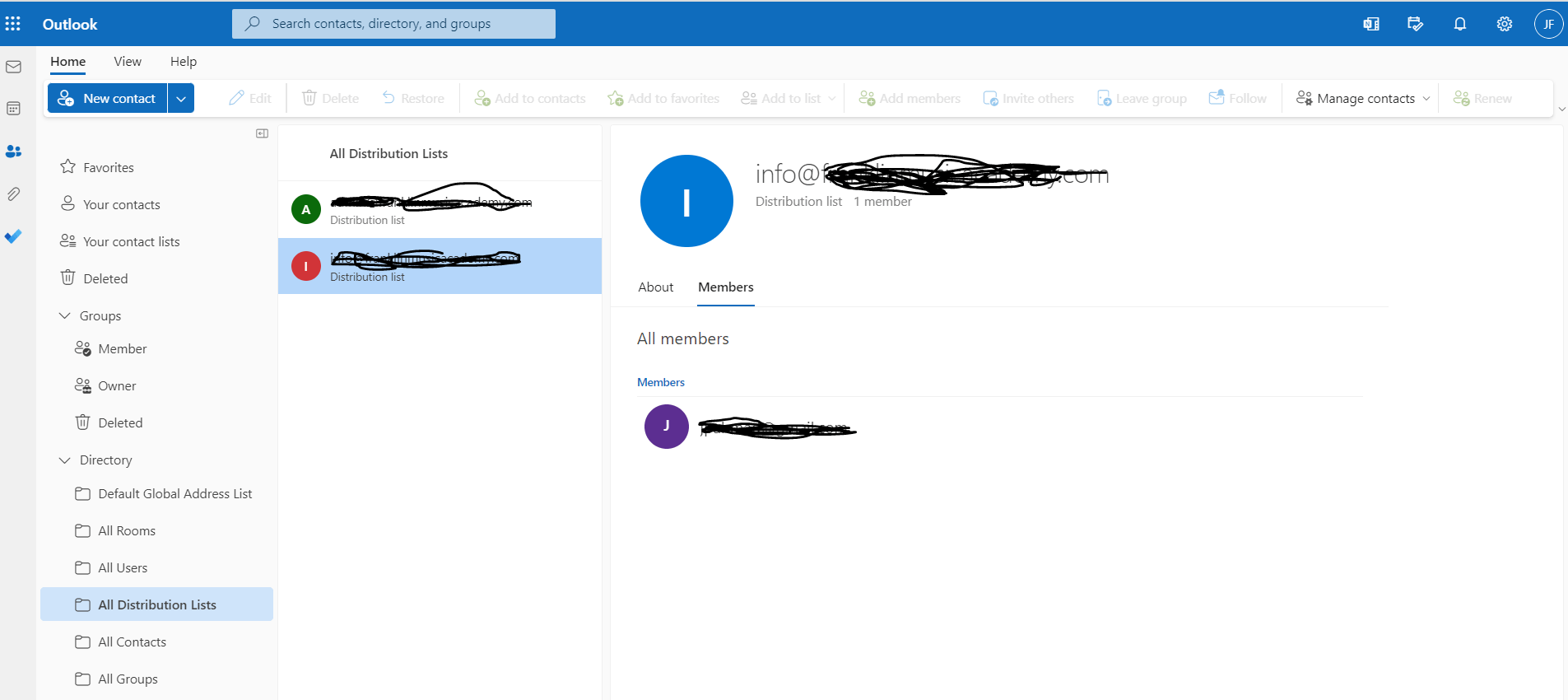
Task: Open People icon in left rail
Action: (x=13, y=152)
